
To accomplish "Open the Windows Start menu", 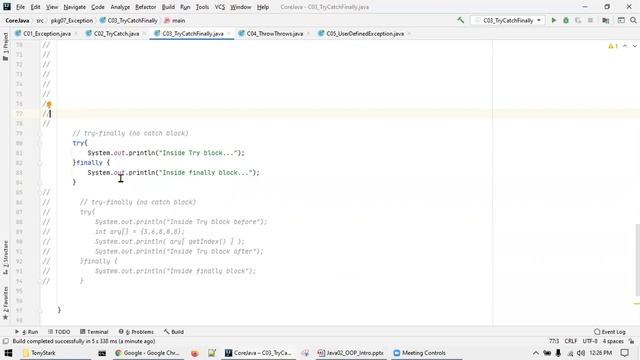I will click(x=8, y=353).
